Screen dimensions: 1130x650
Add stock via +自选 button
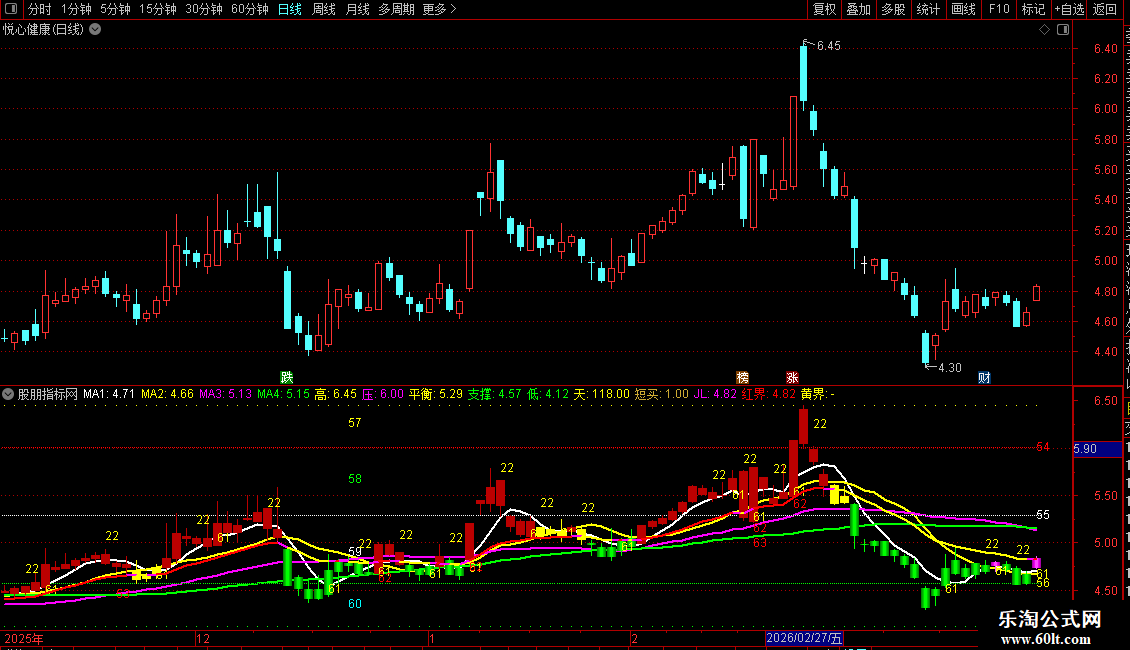click(x=1069, y=9)
